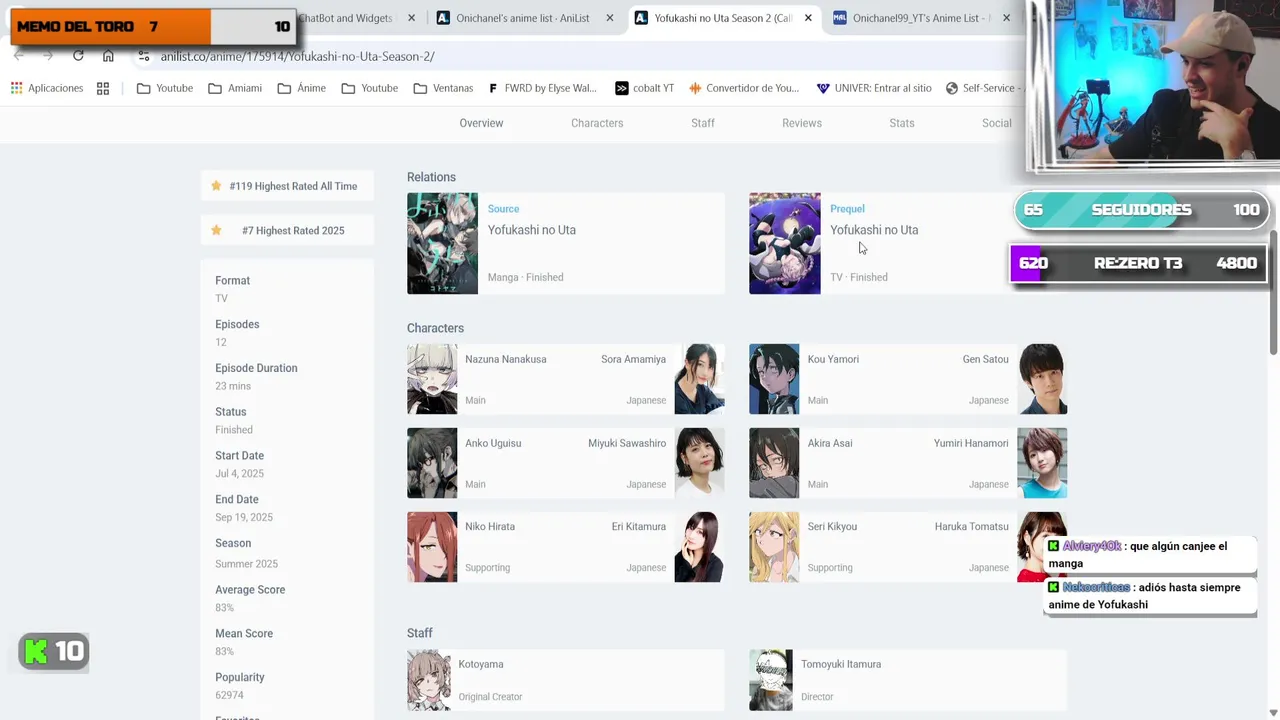Open Eri Kitamura voice actor page
The height and width of the screenshot is (720, 1280).
pyautogui.click(x=639, y=526)
